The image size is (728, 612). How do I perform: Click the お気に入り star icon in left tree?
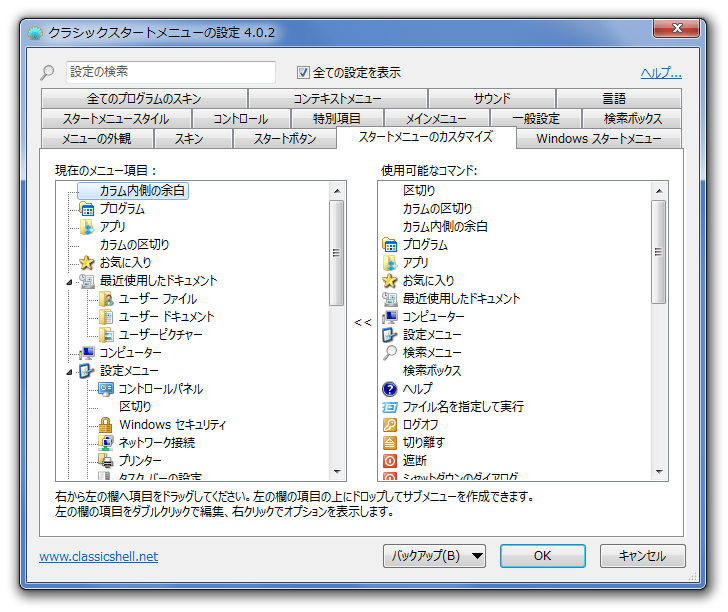click(x=86, y=263)
